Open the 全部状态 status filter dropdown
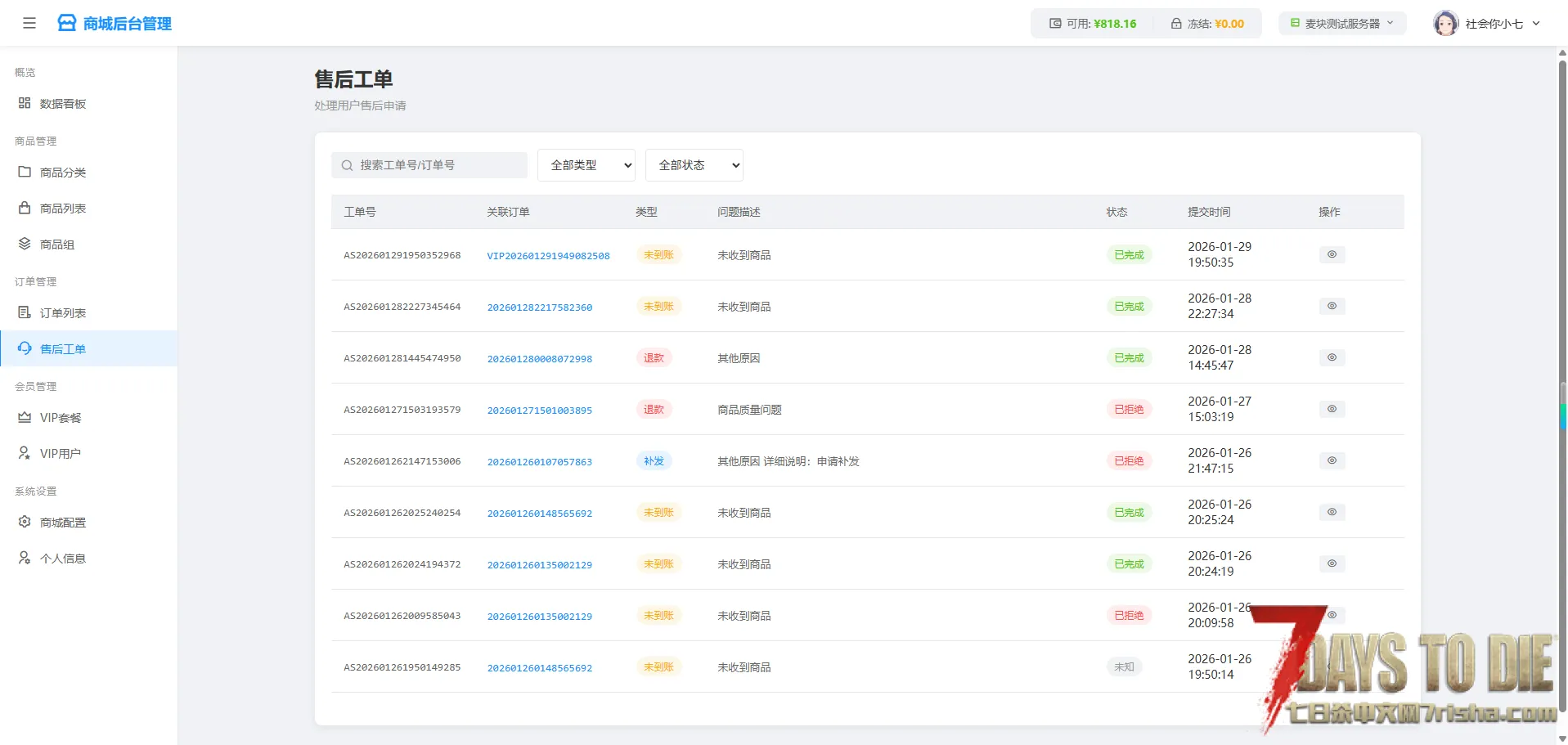The width and height of the screenshot is (1568, 745). click(694, 165)
